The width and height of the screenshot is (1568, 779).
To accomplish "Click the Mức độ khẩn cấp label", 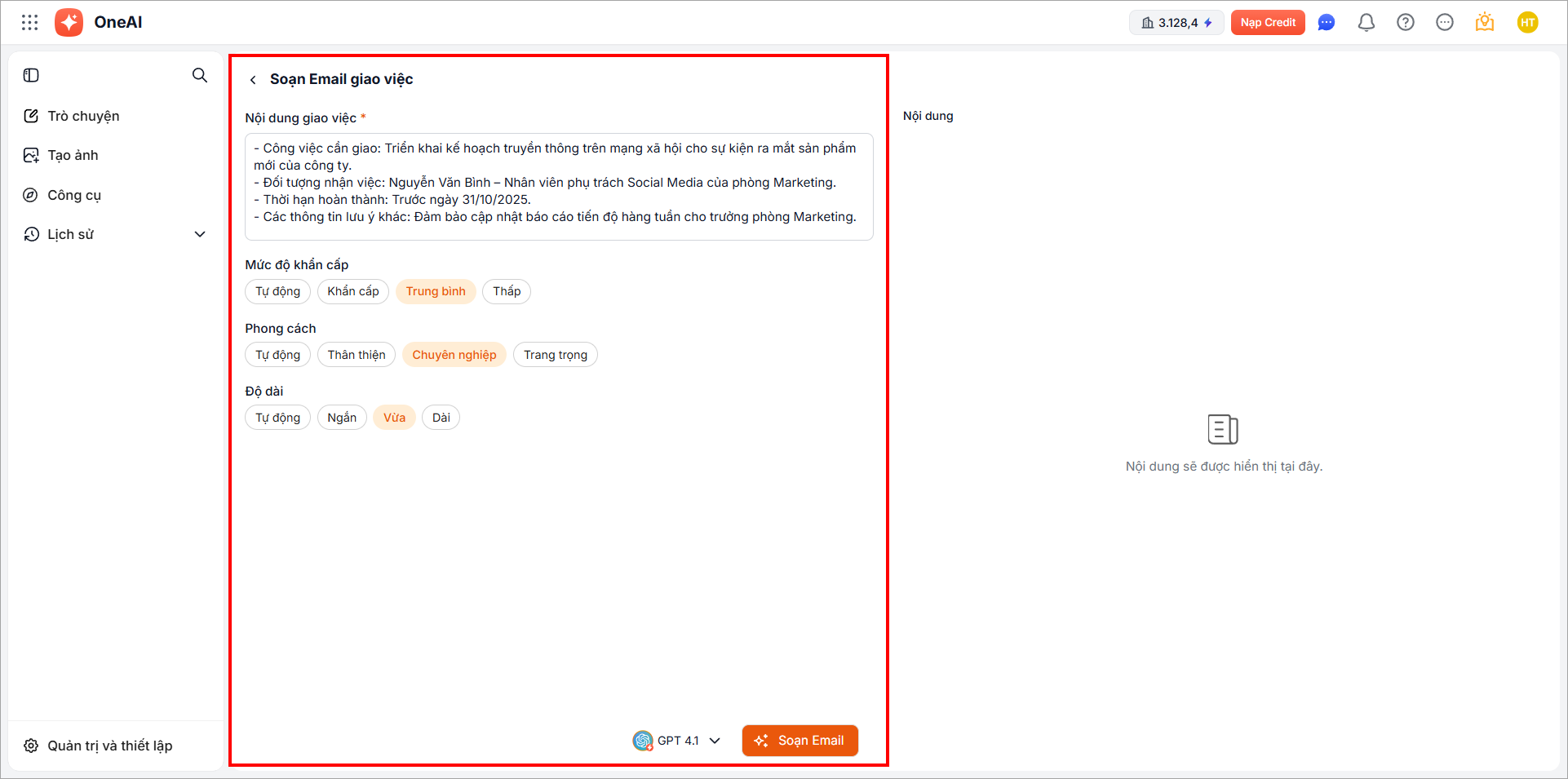I will 297,265.
